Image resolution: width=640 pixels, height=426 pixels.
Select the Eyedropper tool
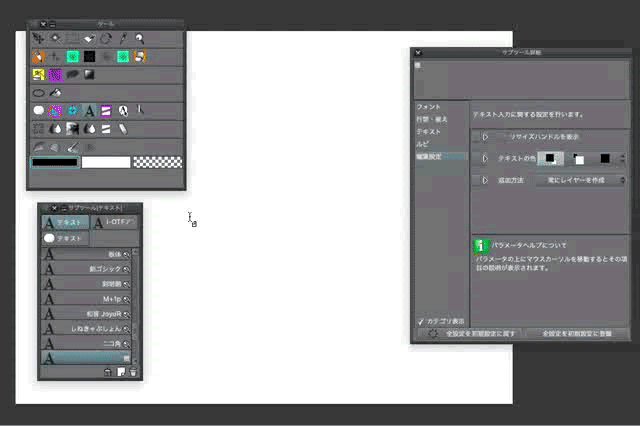(x=123, y=39)
